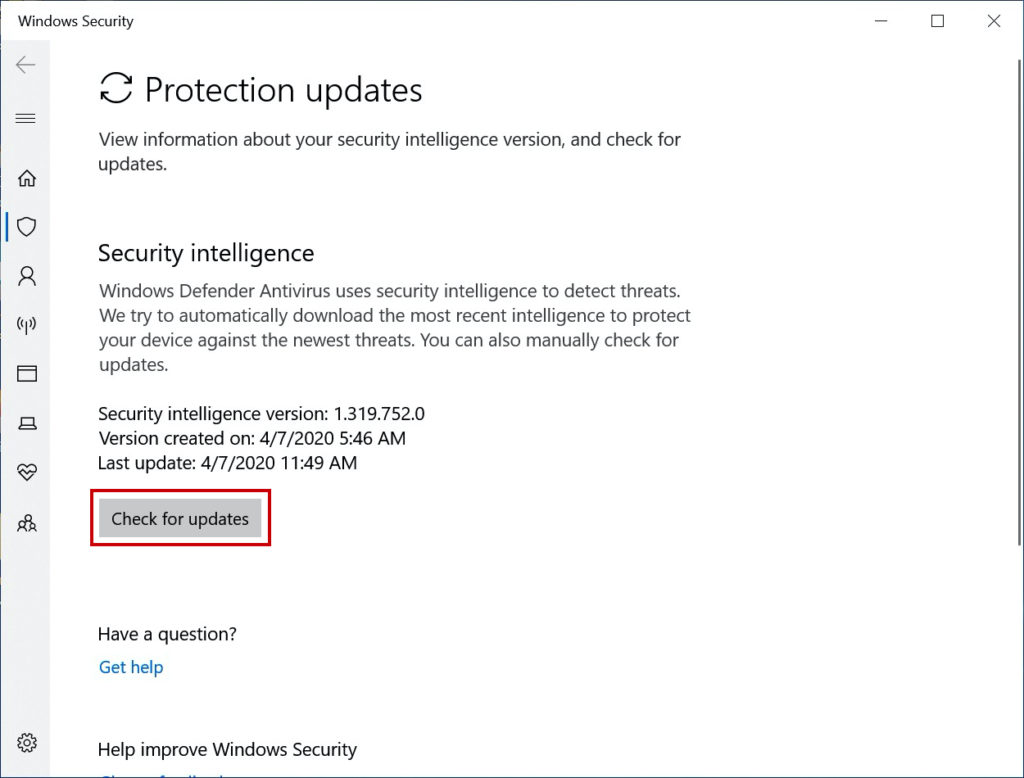The image size is (1024, 778).
Task: Click the refresh icon beside Protection updates heading
Action: pyautogui.click(x=115, y=89)
